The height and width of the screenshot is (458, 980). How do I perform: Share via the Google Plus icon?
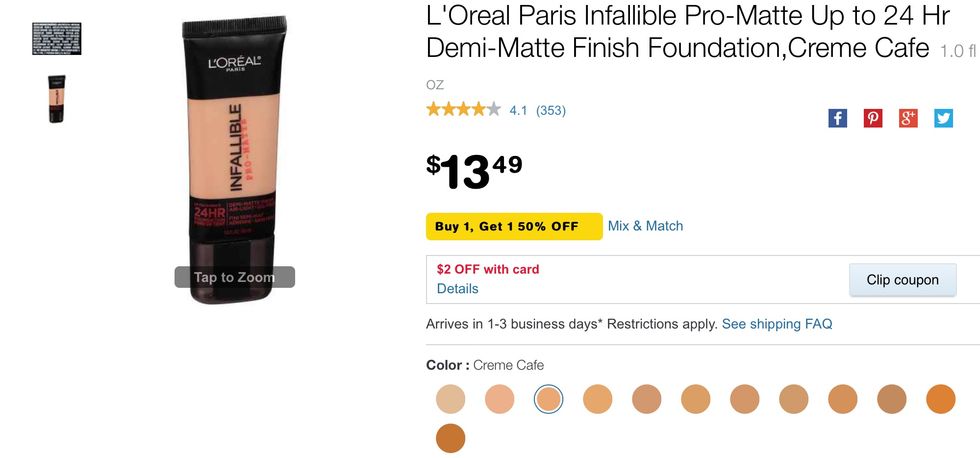point(908,118)
